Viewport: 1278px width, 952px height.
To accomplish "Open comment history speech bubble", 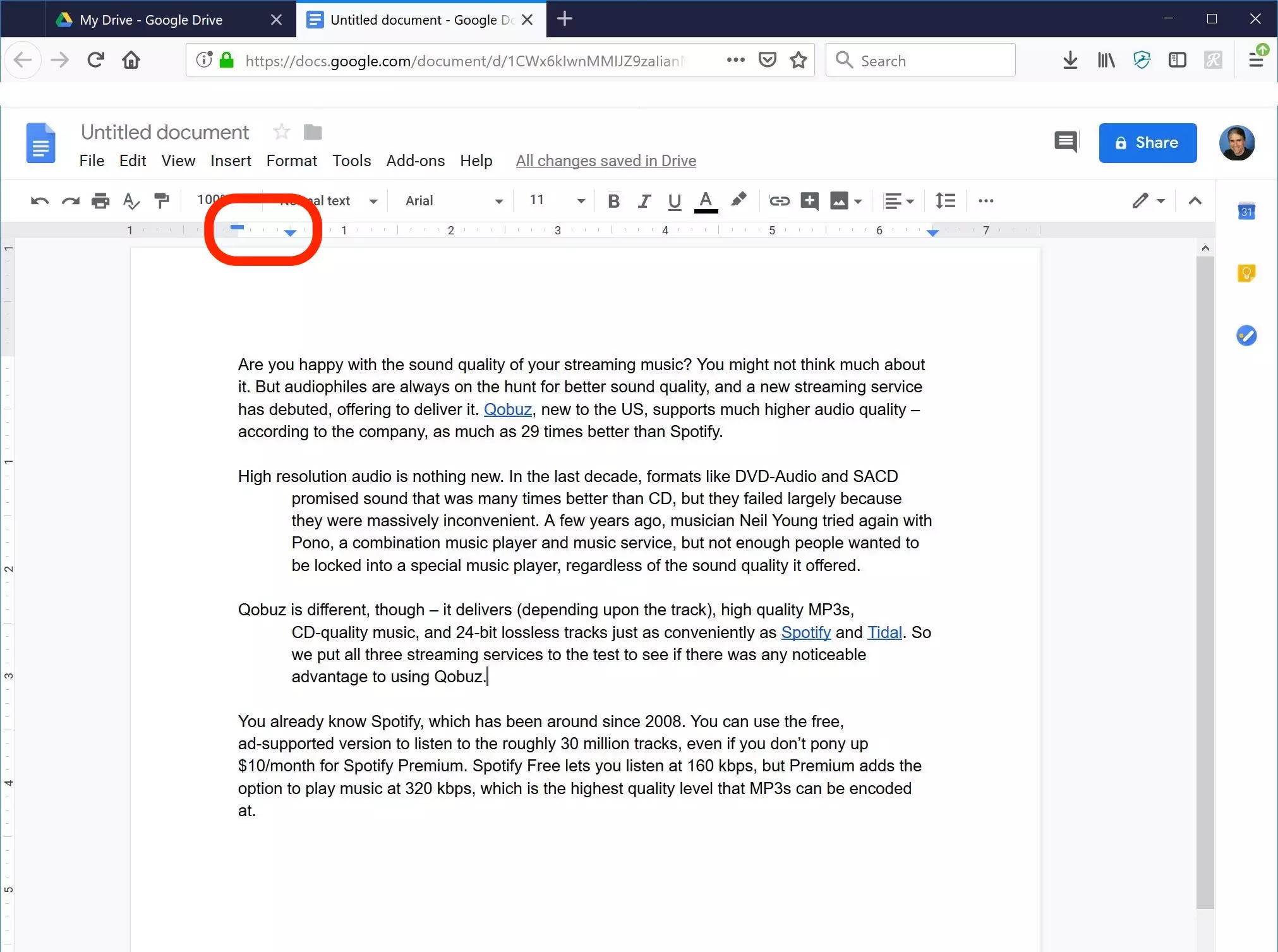I will (1066, 142).
